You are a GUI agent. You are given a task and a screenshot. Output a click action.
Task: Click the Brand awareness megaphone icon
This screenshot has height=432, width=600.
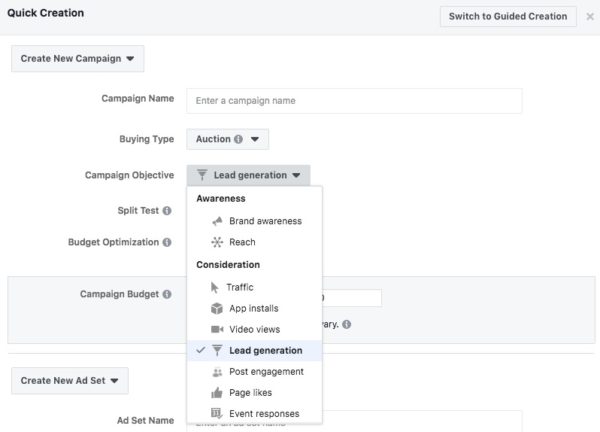pyautogui.click(x=217, y=221)
